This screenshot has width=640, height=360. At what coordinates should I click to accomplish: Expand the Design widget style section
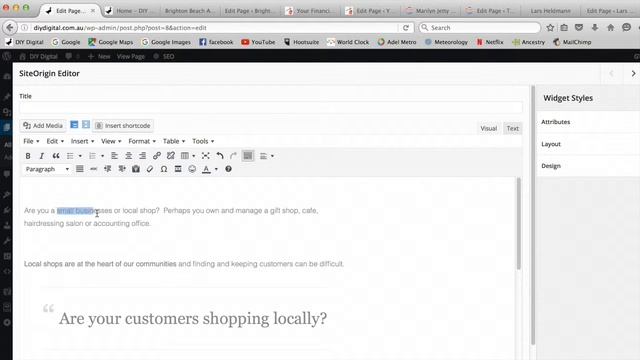pos(588,166)
